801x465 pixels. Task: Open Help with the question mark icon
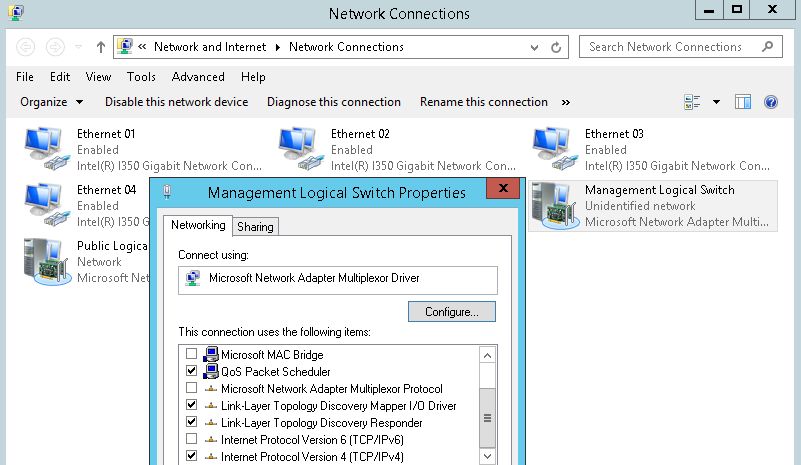point(771,102)
